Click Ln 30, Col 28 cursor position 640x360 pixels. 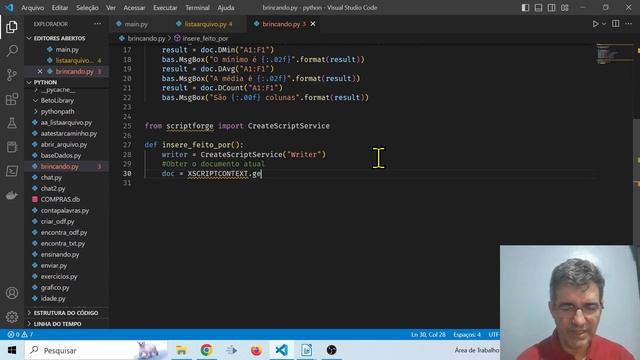(x=428, y=335)
